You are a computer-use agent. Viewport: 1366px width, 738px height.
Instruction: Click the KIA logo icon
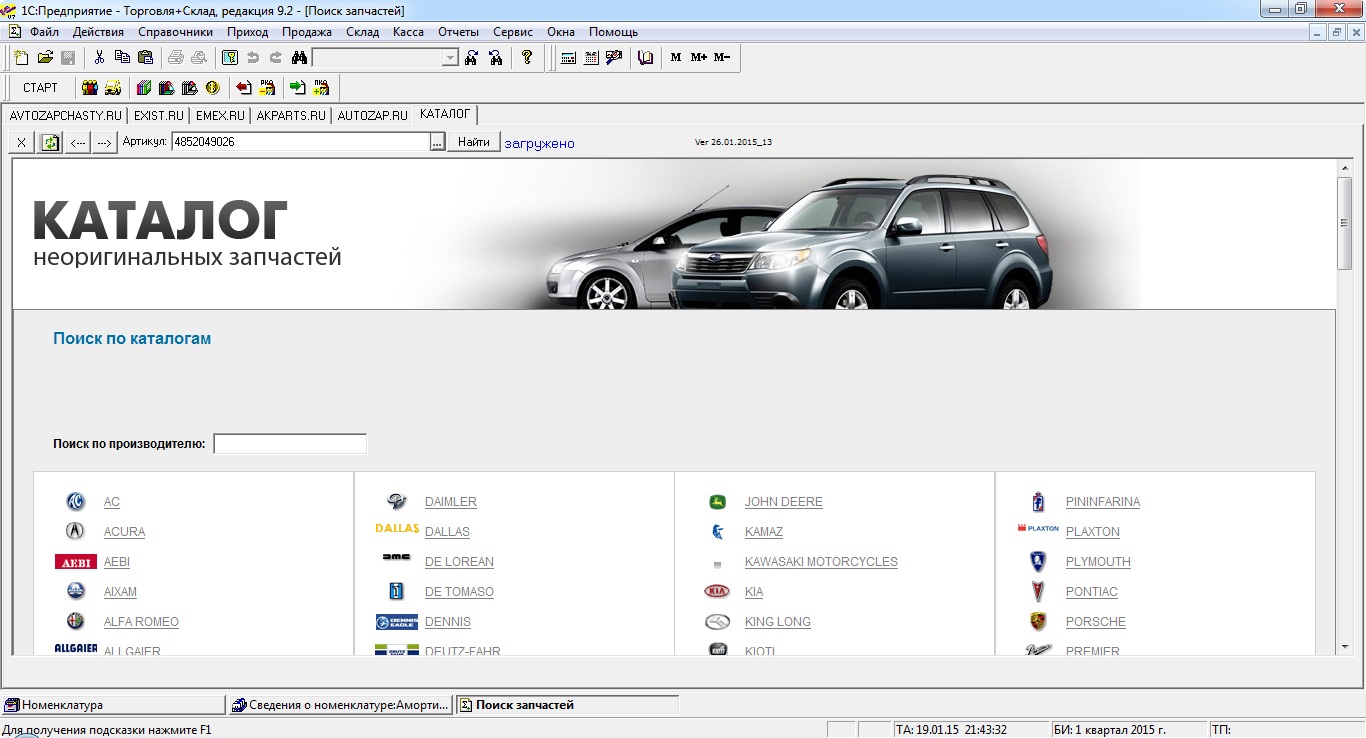717,592
